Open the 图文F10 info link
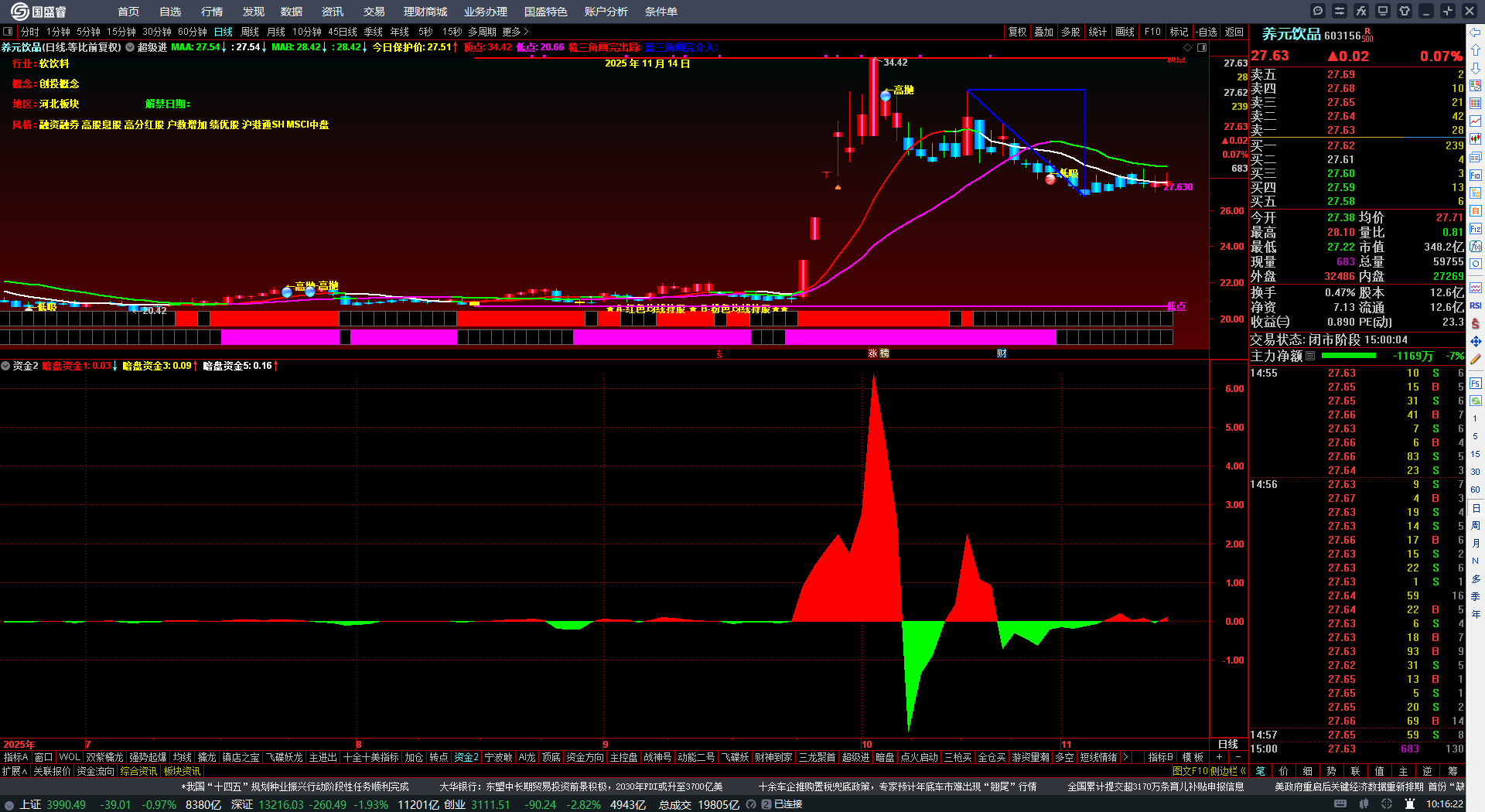Screen dimensions: 1485x812 [1190, 771]
